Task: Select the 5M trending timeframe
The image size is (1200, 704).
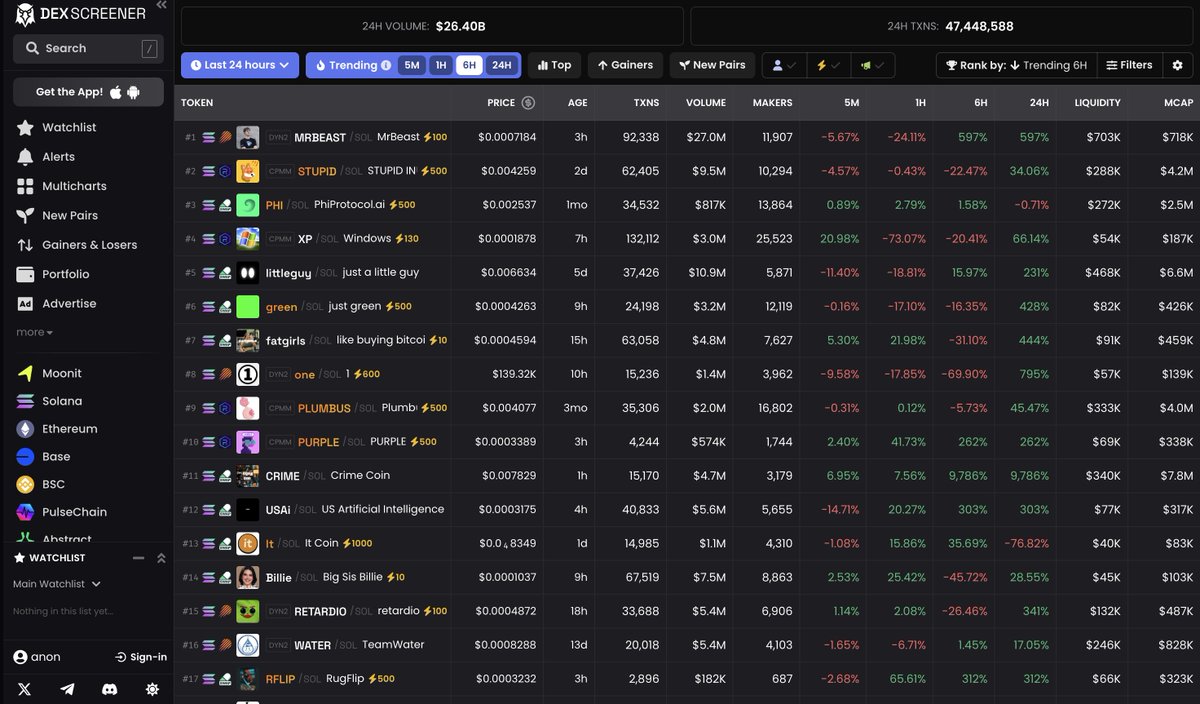Action: [x=412, y=65]
